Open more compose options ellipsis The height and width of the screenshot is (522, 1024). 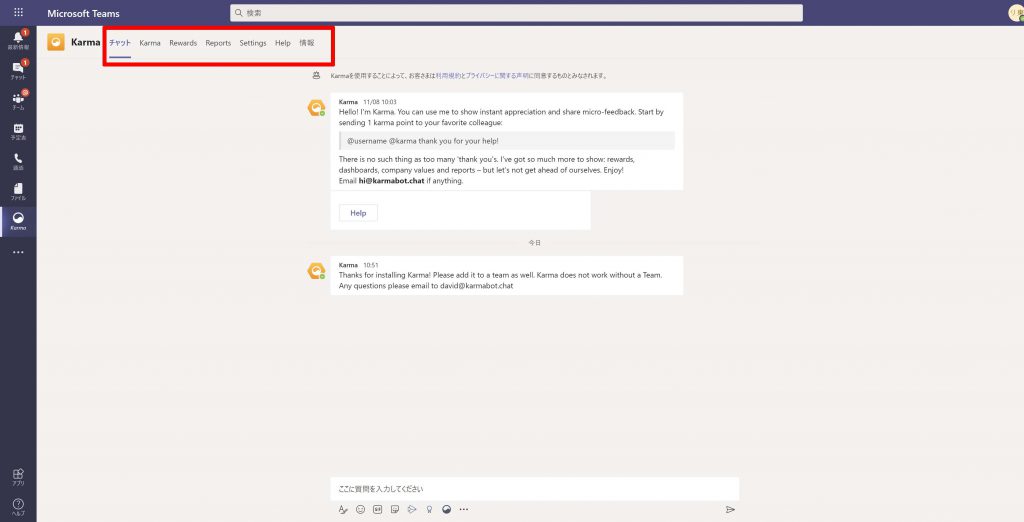(464, 510)
